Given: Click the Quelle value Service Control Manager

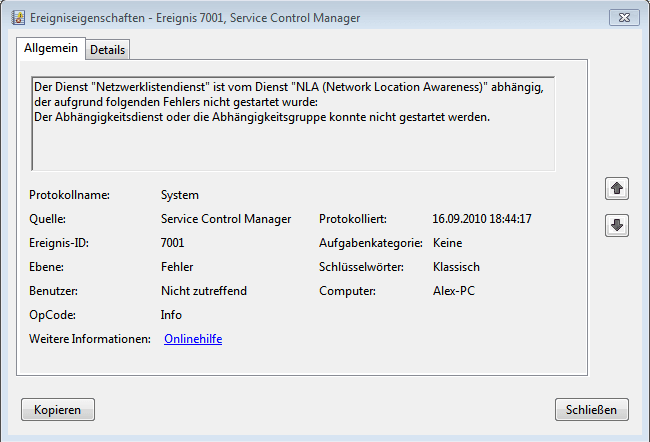Looking at the screenshot, I should [226, 219].
